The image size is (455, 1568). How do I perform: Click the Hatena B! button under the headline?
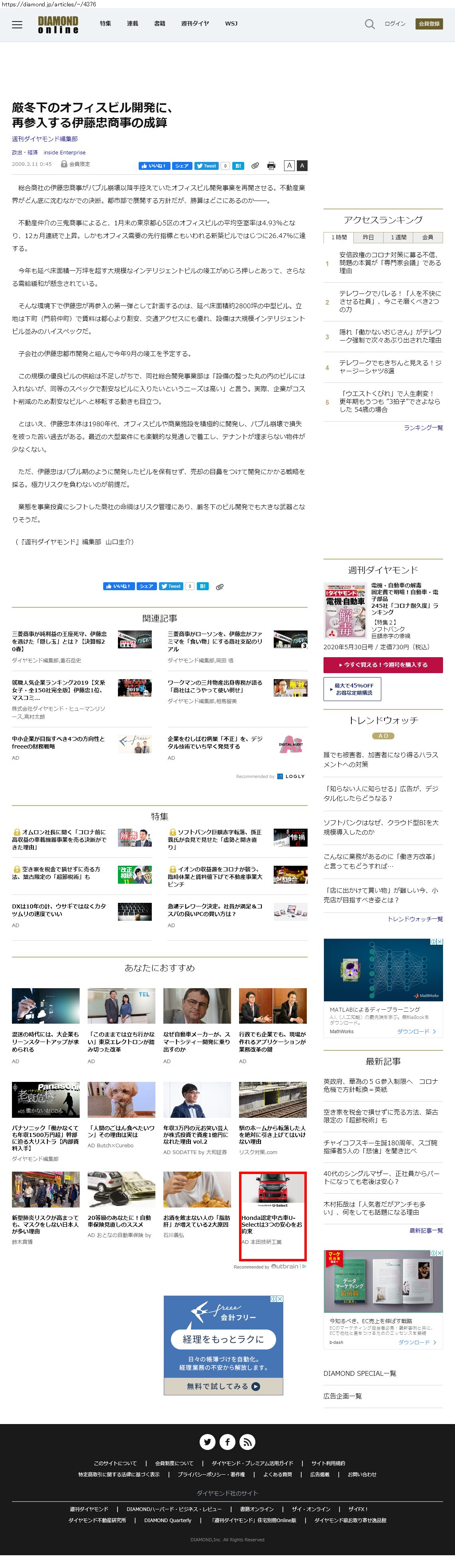coord(238,165)
